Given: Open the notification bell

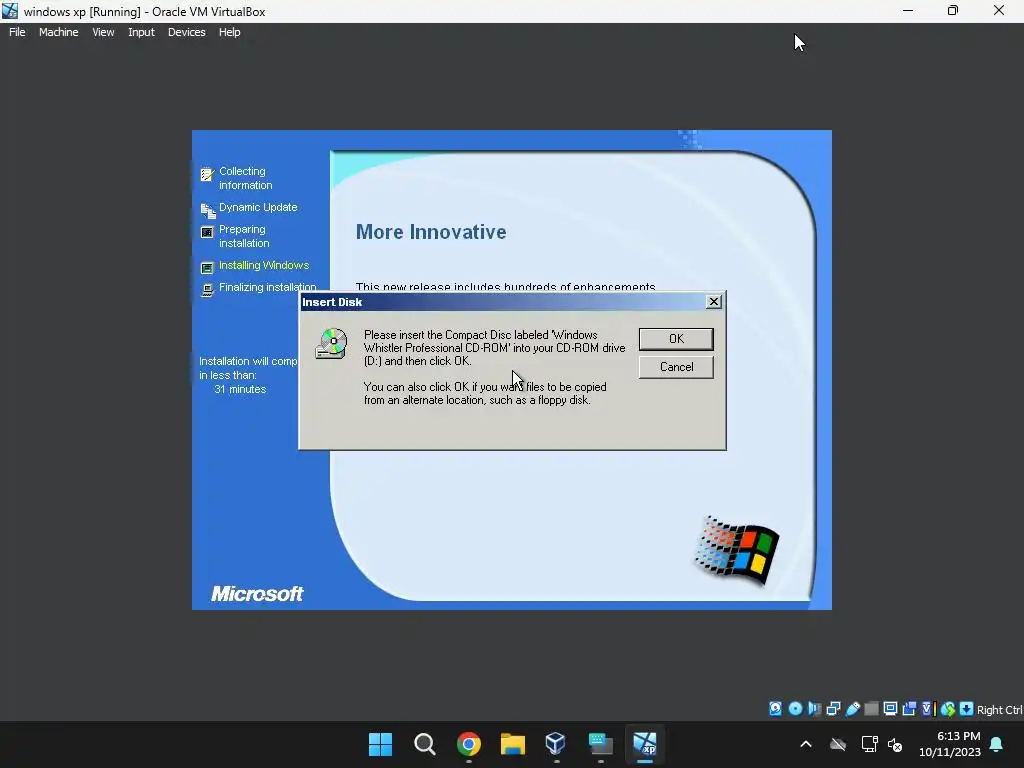Looking at the screenshot, I should click(997, 744).
